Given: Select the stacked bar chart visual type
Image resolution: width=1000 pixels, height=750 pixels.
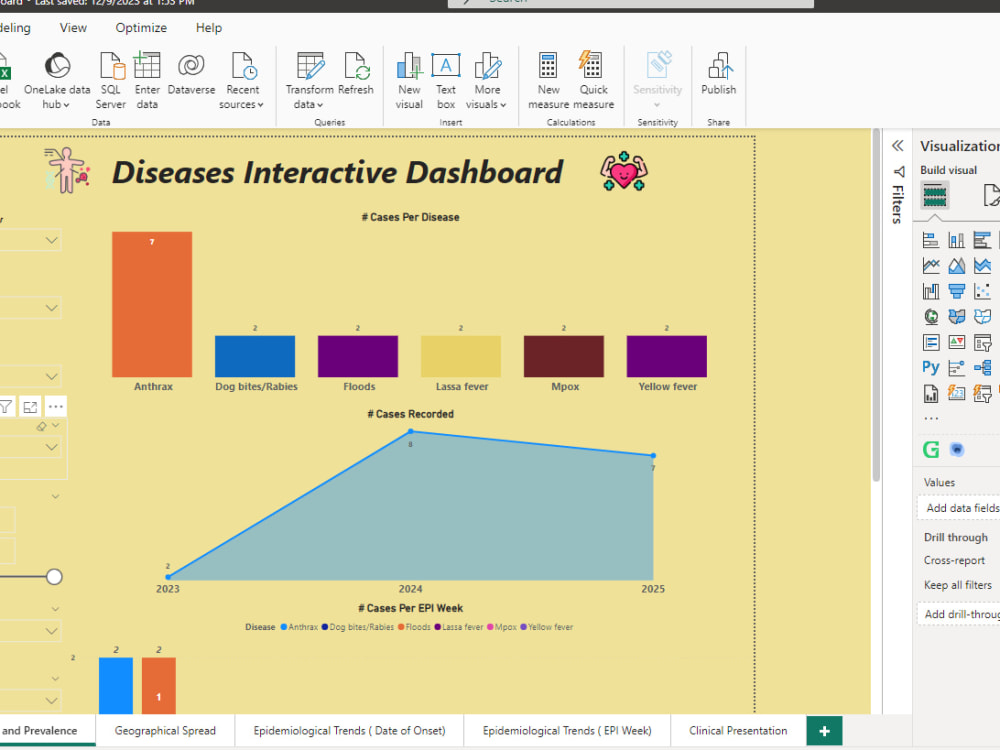Looking at the screenshot, I should pos(931,240).
